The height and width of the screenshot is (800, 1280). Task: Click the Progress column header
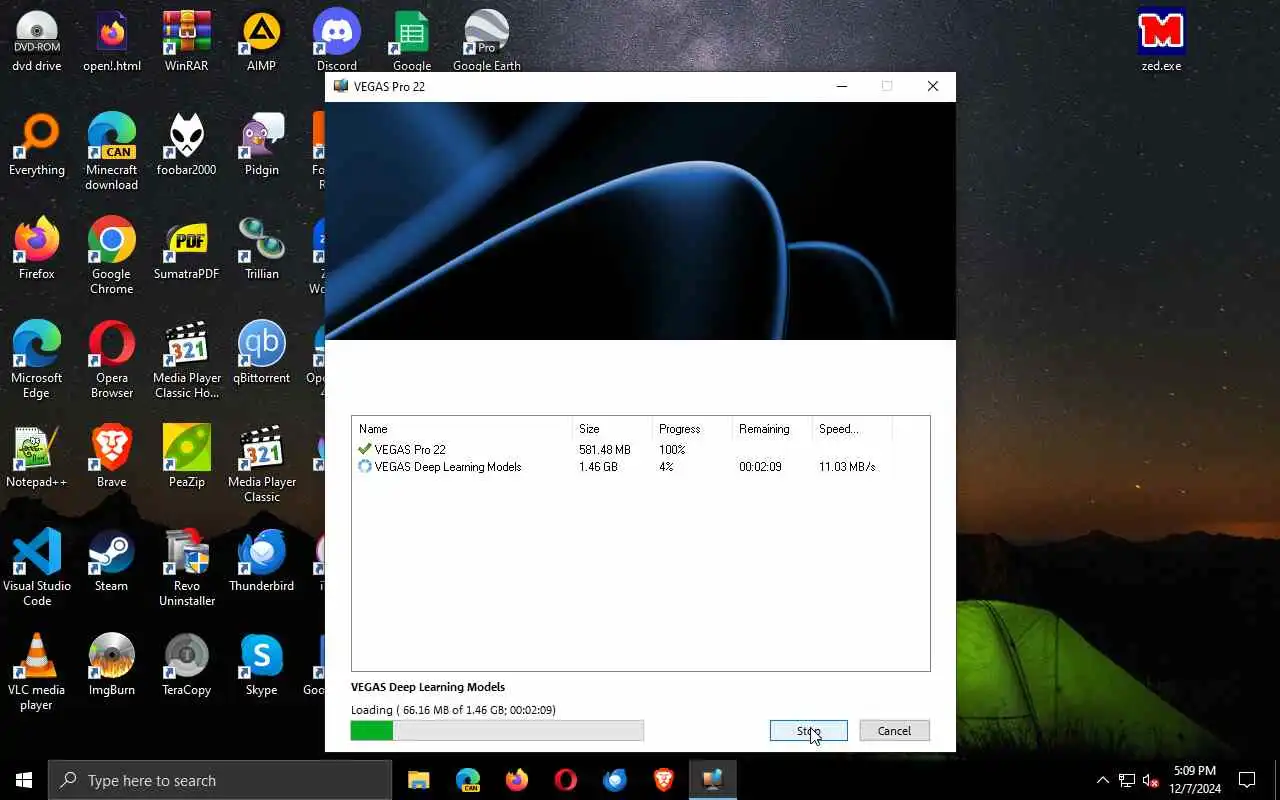tap(692, 429)
